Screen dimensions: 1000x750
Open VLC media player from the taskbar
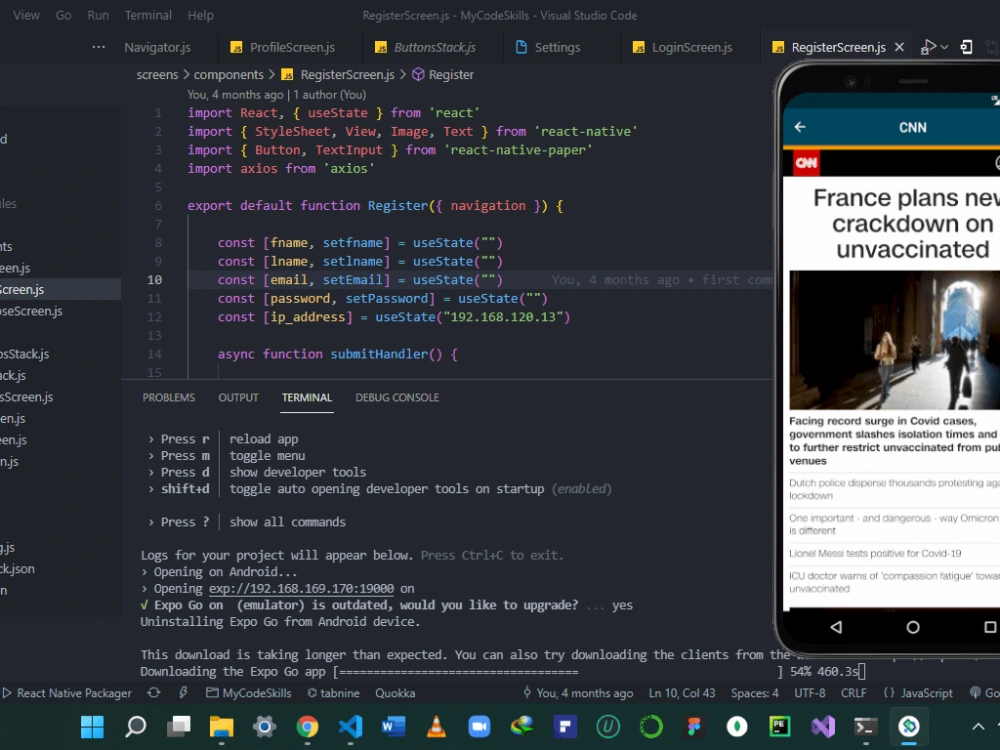(436, 726)
